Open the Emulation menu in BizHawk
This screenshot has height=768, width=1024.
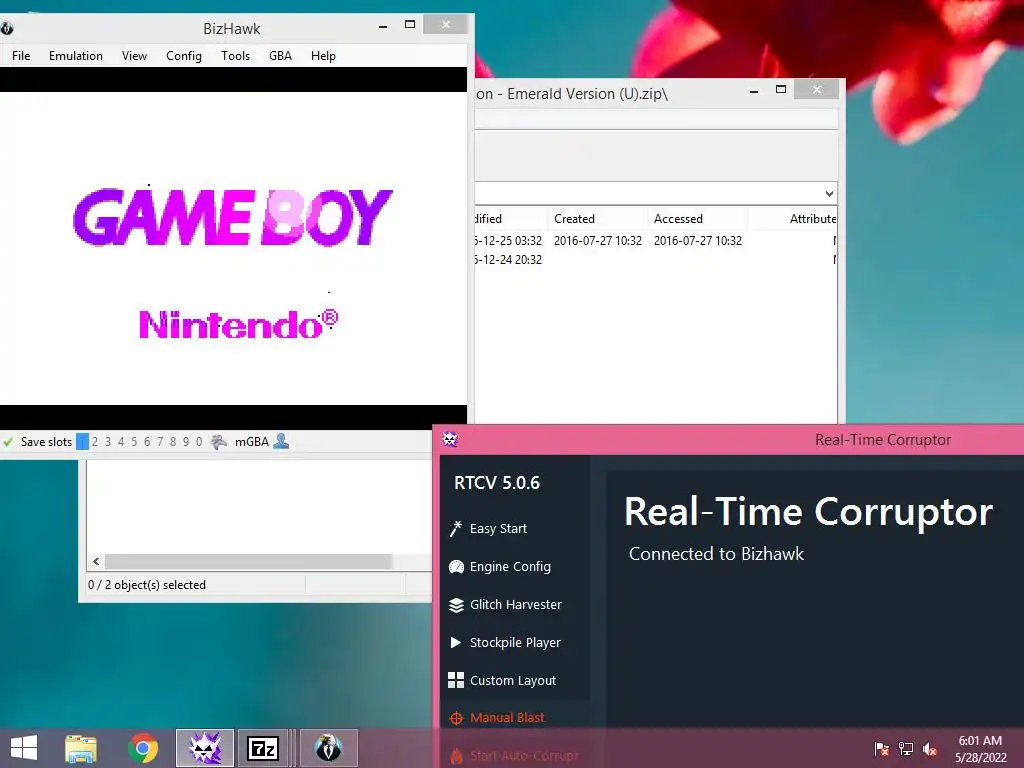(x=76, y=56)
